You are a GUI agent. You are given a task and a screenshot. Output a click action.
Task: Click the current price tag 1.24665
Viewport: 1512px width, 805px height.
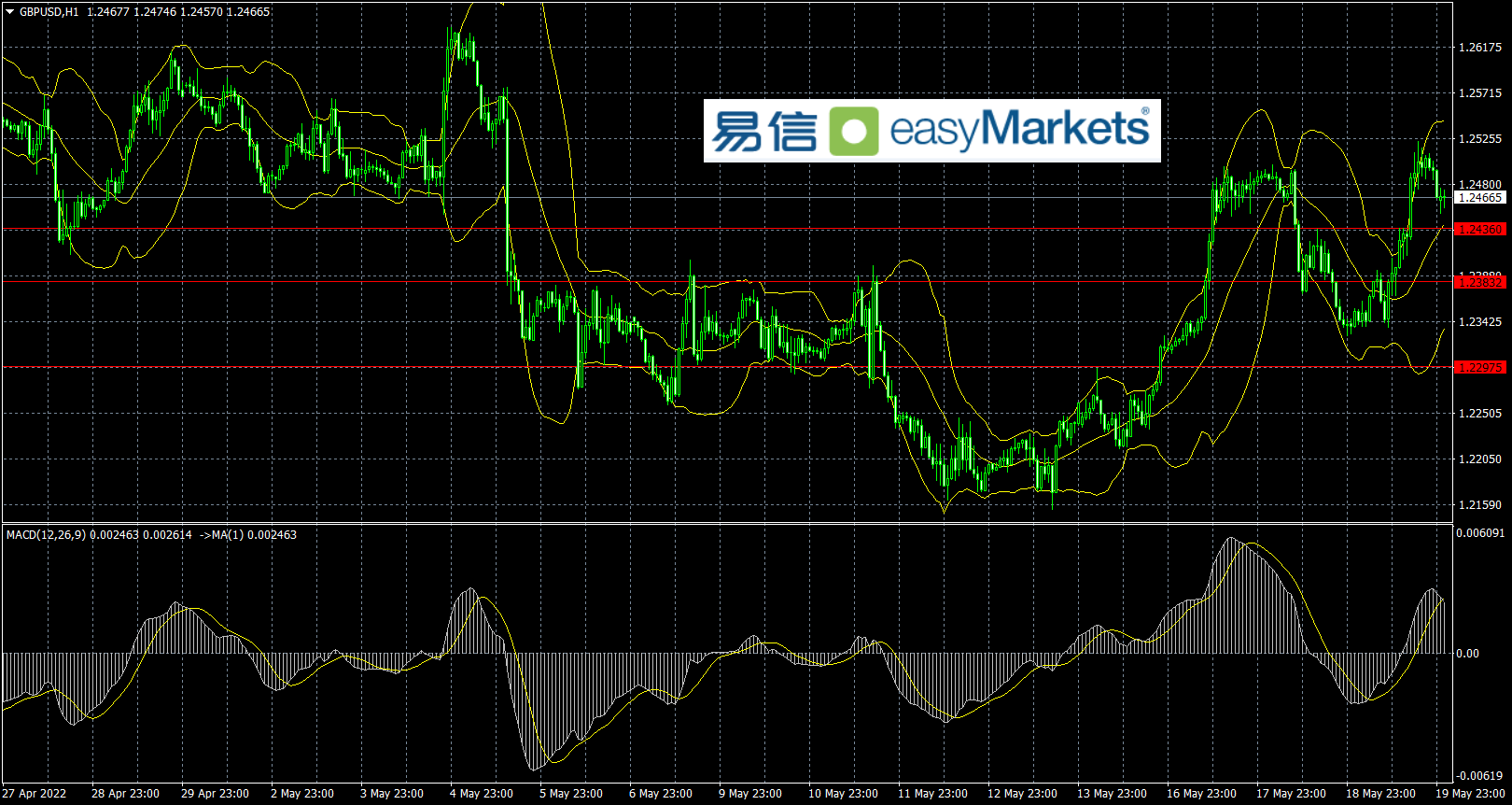click(1480, 198)
